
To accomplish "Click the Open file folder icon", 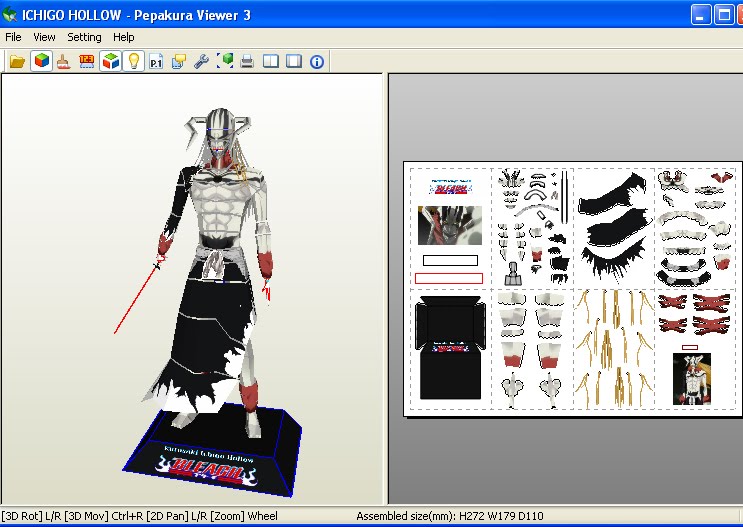I will [18, 61].
